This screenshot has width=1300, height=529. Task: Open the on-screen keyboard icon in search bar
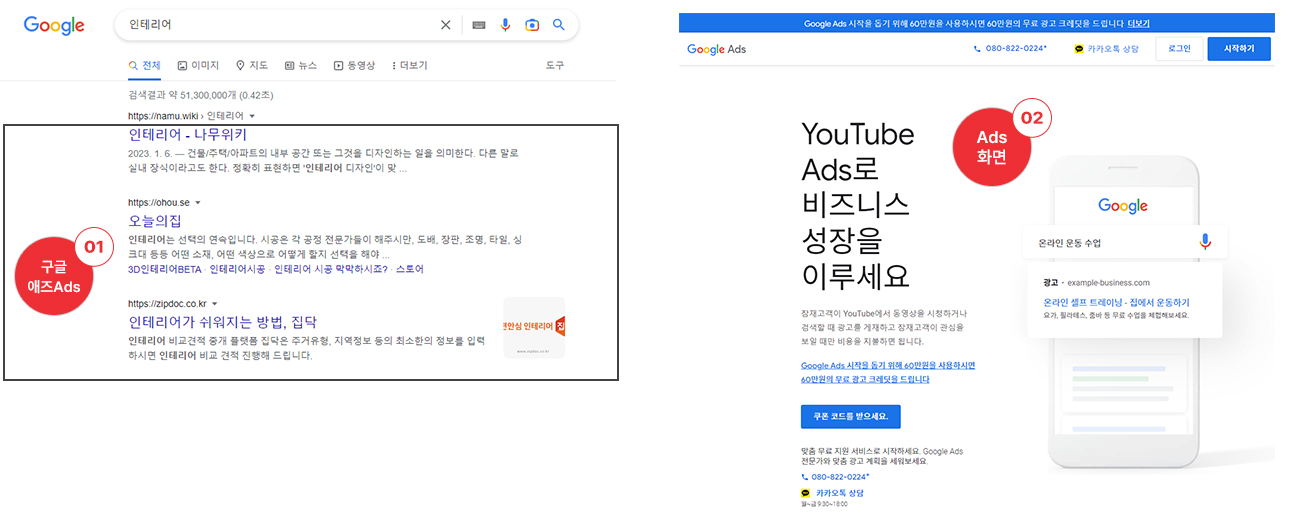[x=479, y=25]
